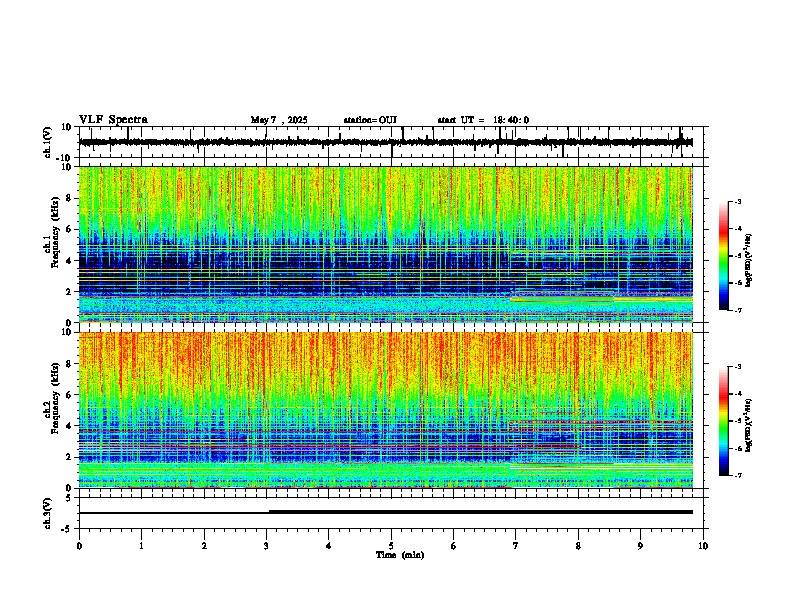Click the "-3" label on ch.2 color bar

point(737,367)
